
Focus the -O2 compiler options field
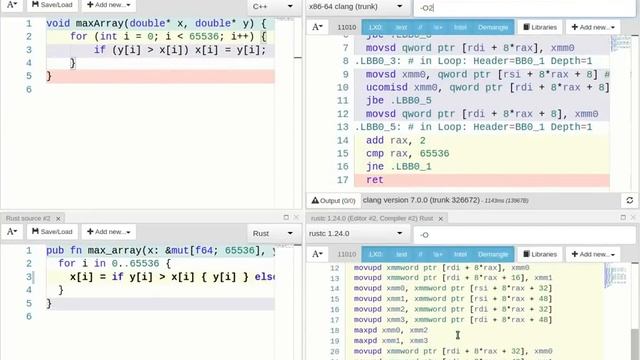524,7
